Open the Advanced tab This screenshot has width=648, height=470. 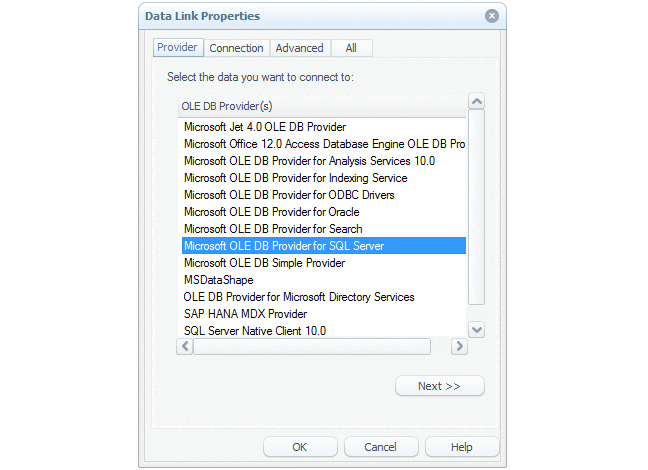tap(300, 48)
